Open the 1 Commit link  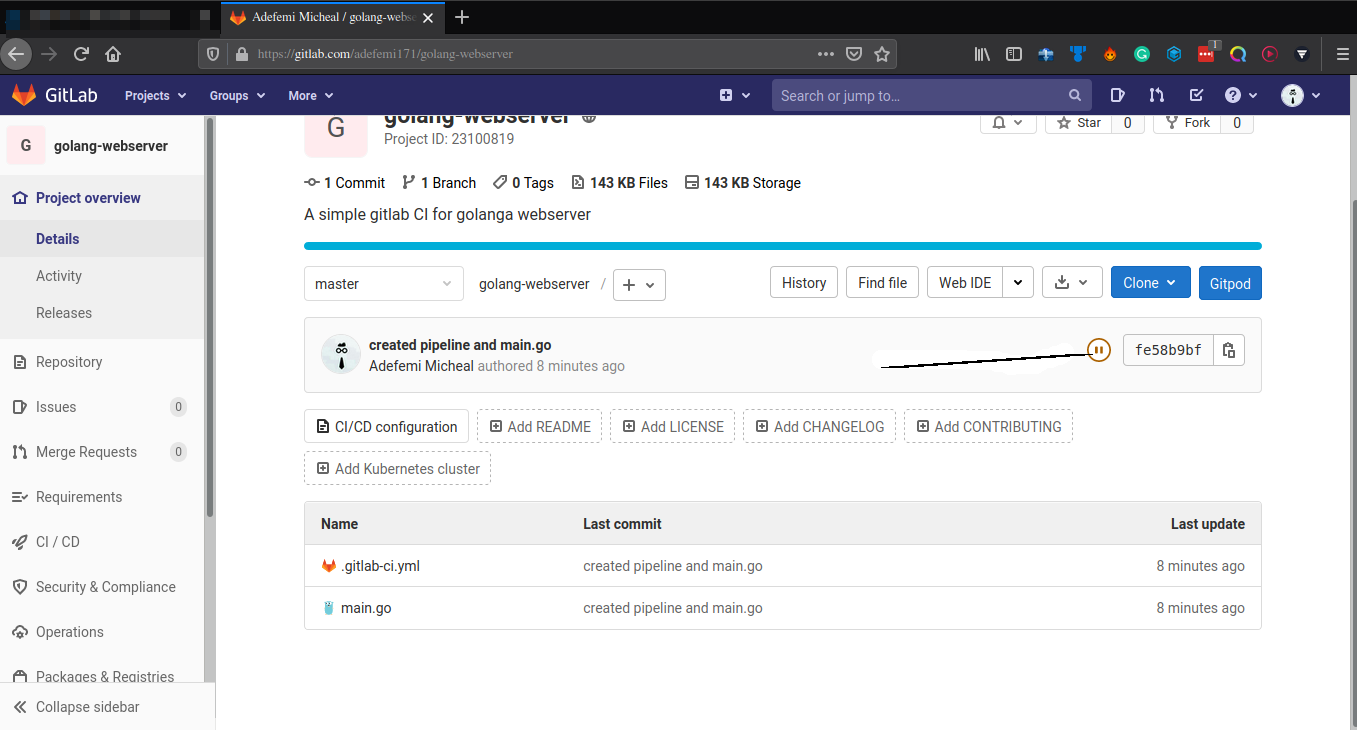tap(345, 183)
